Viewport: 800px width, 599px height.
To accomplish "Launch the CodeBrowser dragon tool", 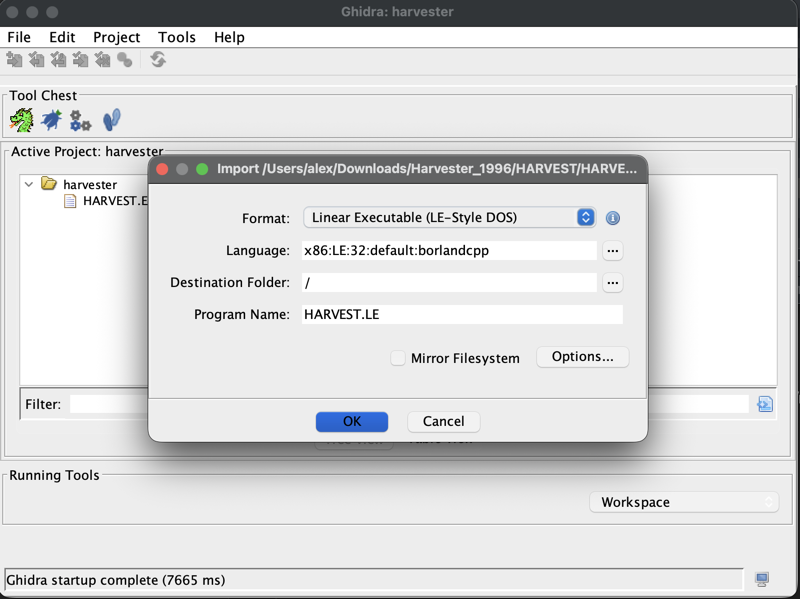I will 21,121.
